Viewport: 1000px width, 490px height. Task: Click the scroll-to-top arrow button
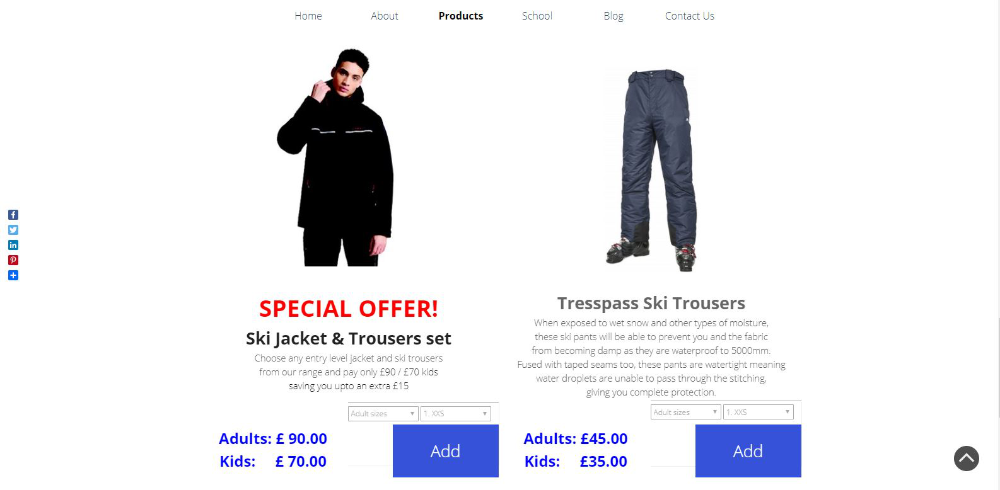(966, 458)
